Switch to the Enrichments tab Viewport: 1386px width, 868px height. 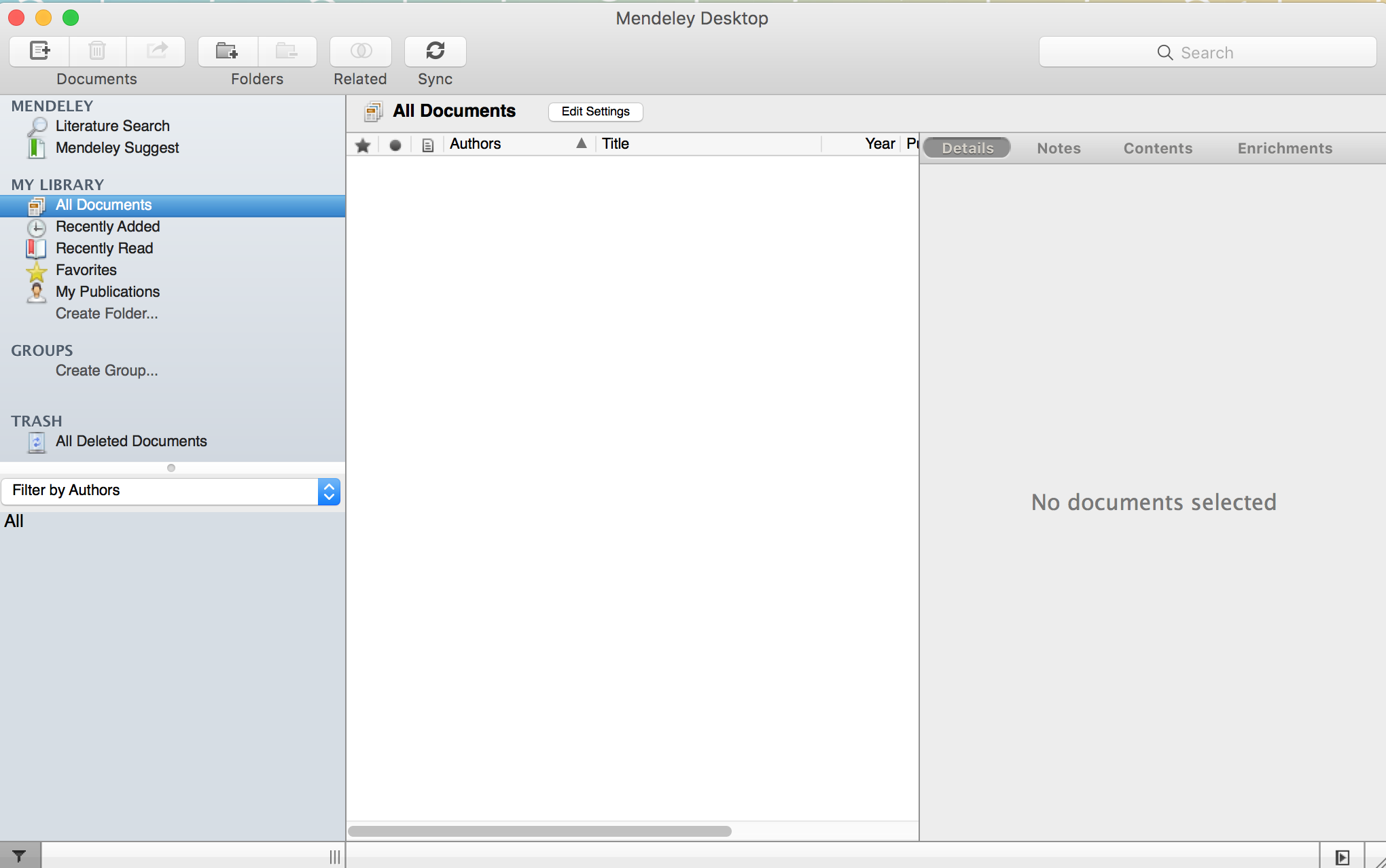(1285, 148)
